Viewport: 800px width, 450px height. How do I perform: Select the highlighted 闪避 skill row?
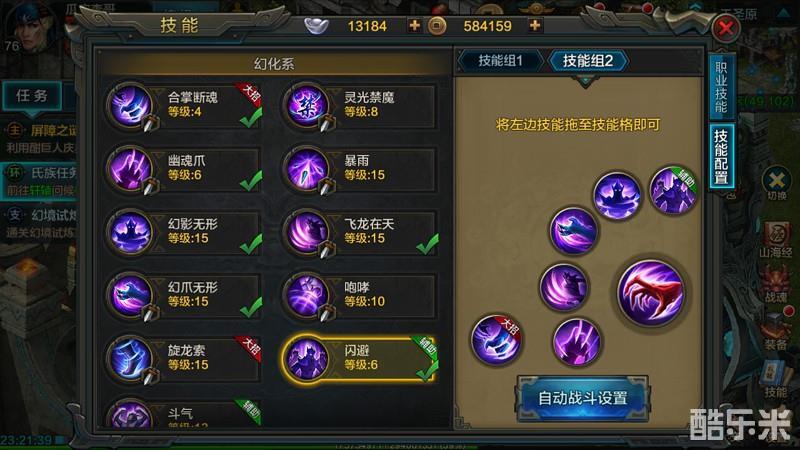click(x=359, y=359)
